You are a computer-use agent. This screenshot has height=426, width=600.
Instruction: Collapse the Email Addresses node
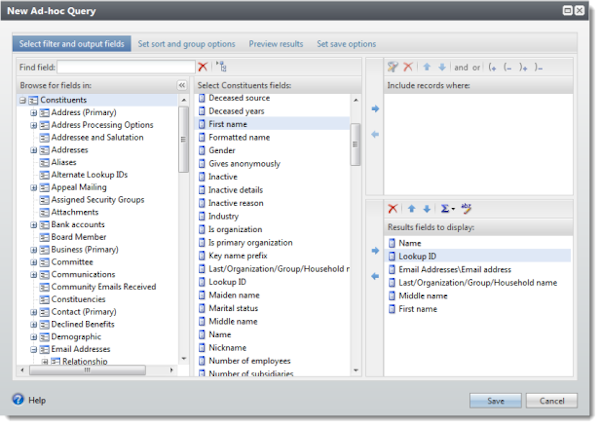[34, 349]
